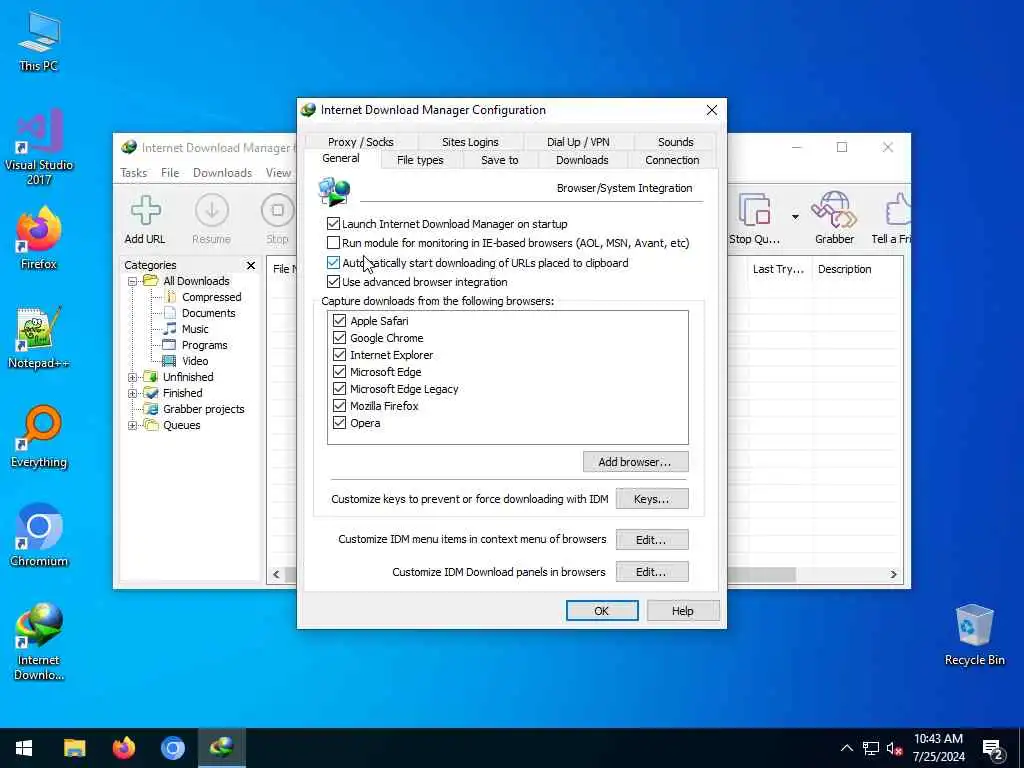Switch to the Proxy / Socks tab
Viewport: 1024px width, 768px height.
360,142
